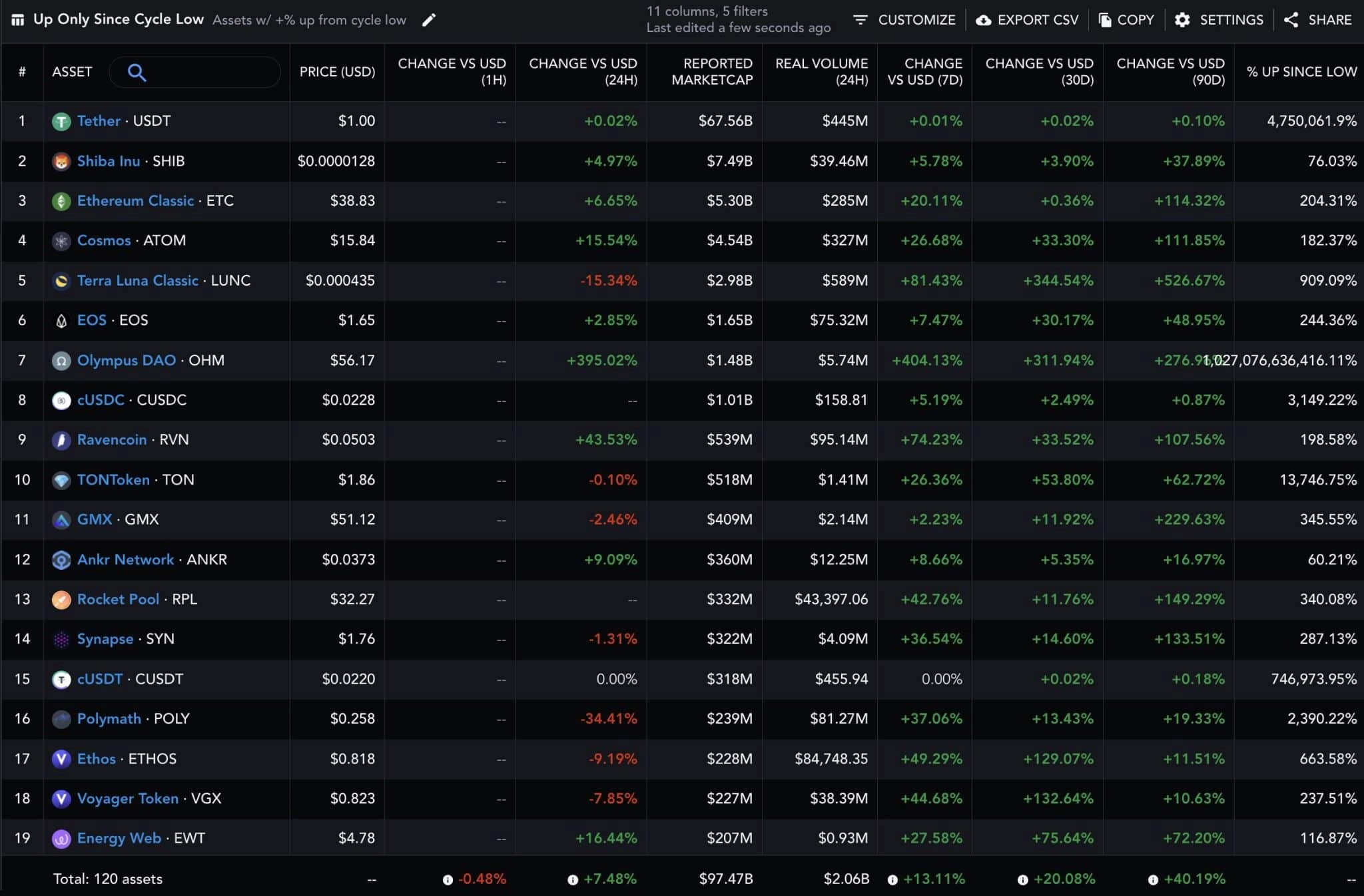Viewport: 1364px width, 896px height.
Task: Click the TONToken diamond logo
Action: tap(61, 480)
